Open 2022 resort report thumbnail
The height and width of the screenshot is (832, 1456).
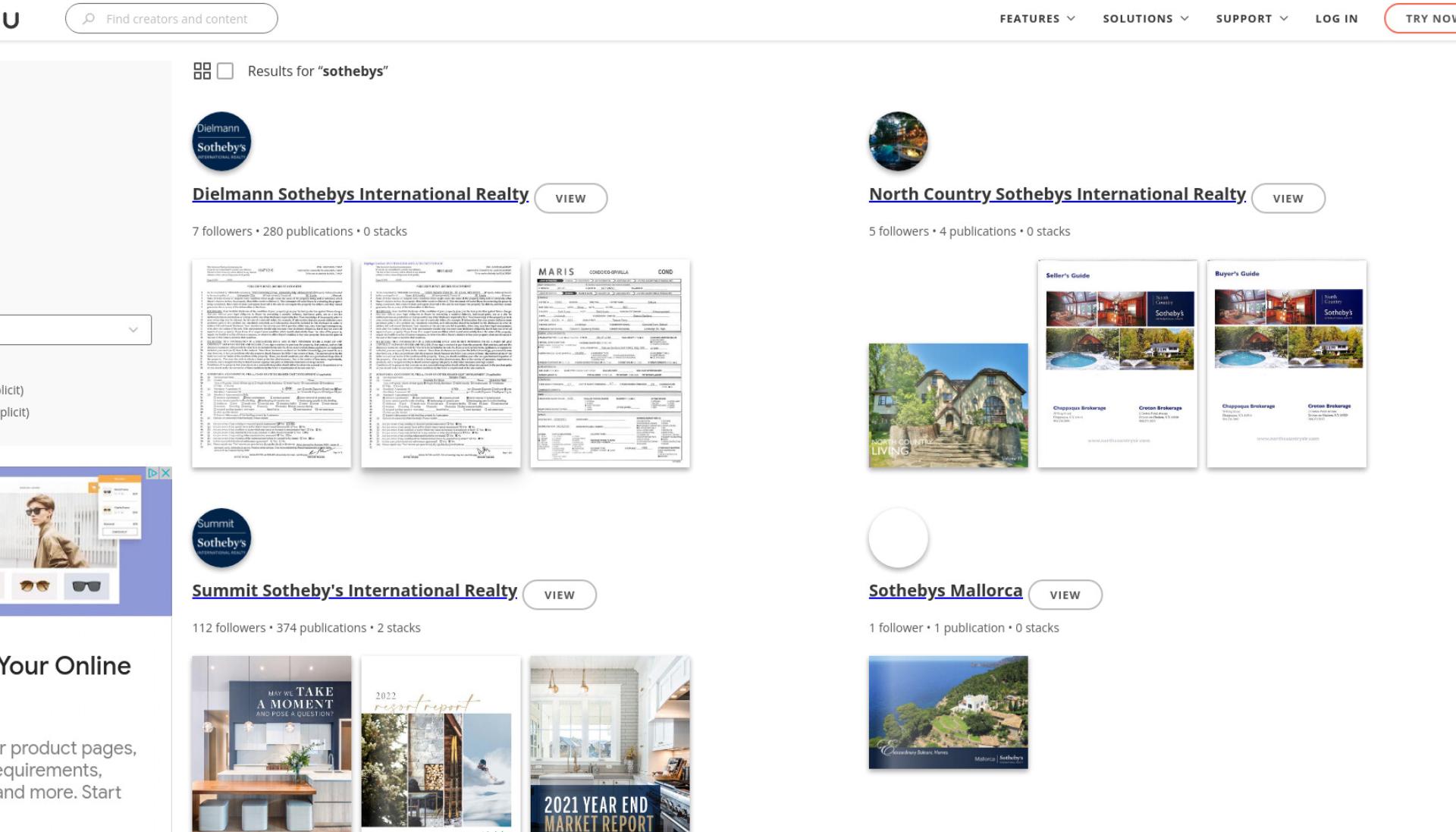[x=441, y=744]
